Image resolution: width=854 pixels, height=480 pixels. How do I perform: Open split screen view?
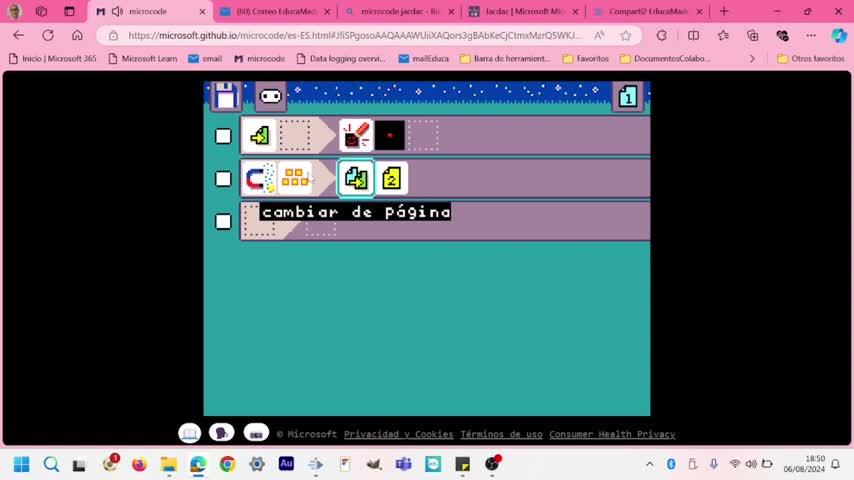(x=693, y=35)
